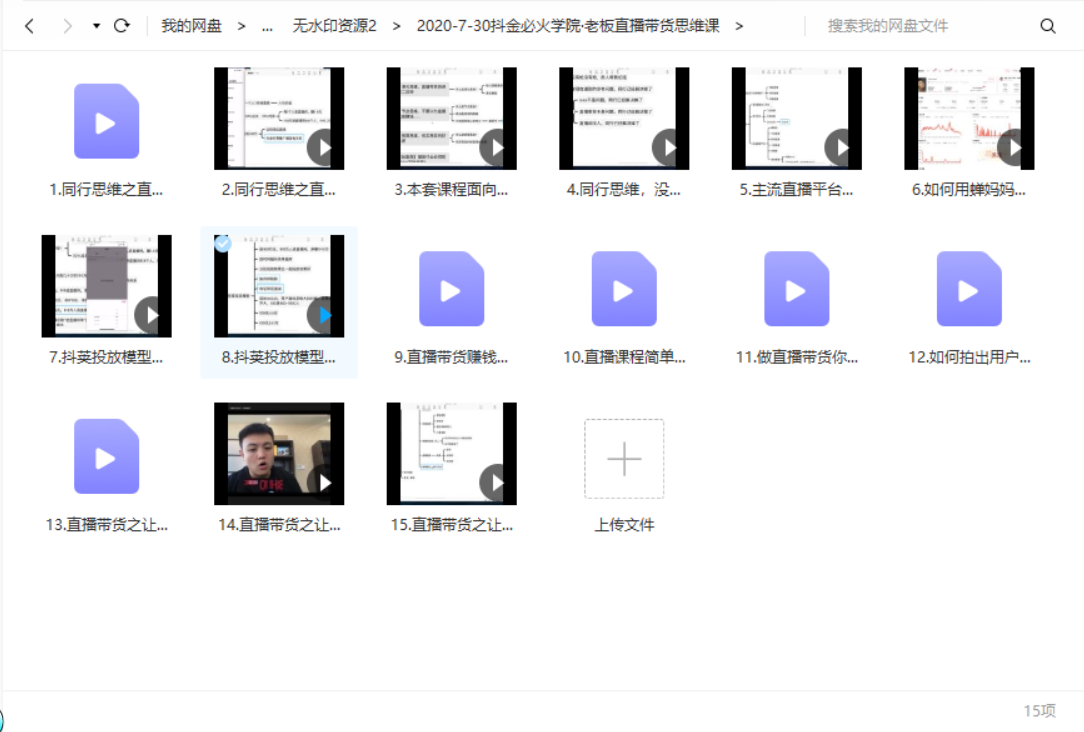1084x732 pixels.
Task: Open video file 13.直播带货之让...
Action: (x=106, y=456)
